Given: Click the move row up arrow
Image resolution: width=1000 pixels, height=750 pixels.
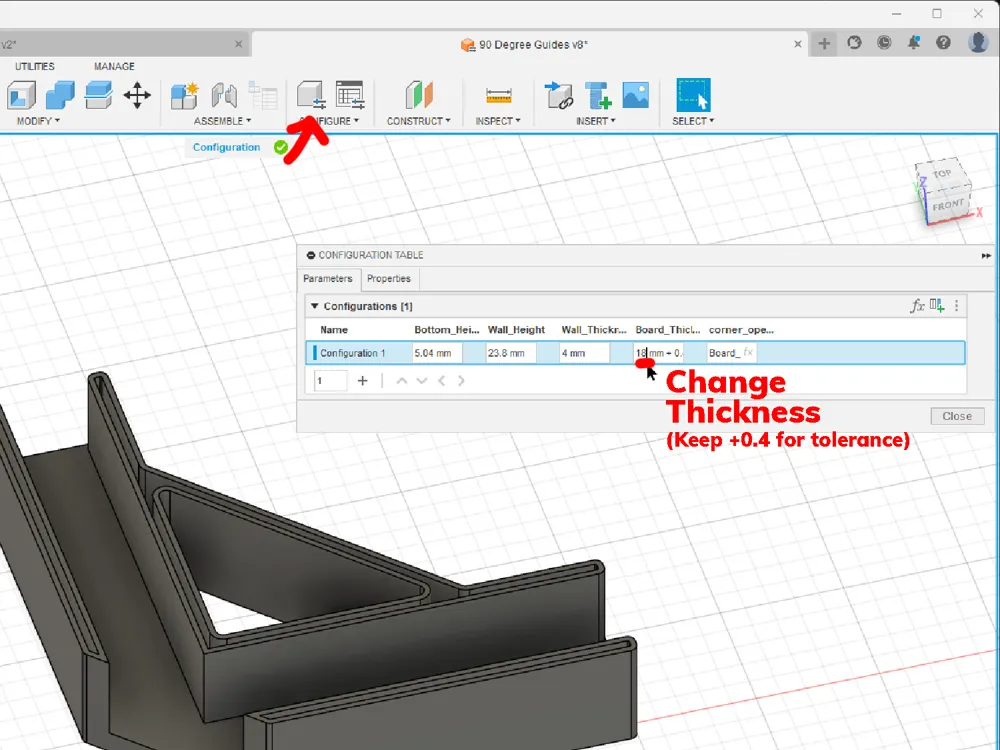Looking at the screenshot, I should click(x=402, y=381).
